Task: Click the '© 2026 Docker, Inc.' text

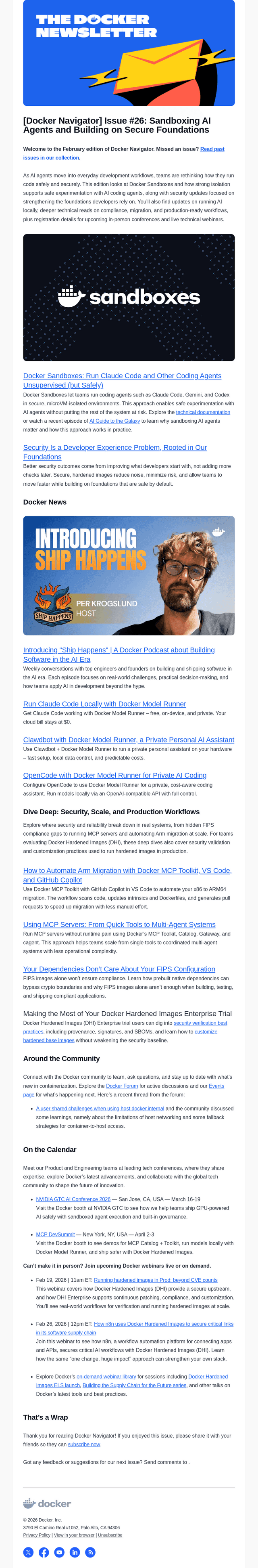Action: (43, 1520)
